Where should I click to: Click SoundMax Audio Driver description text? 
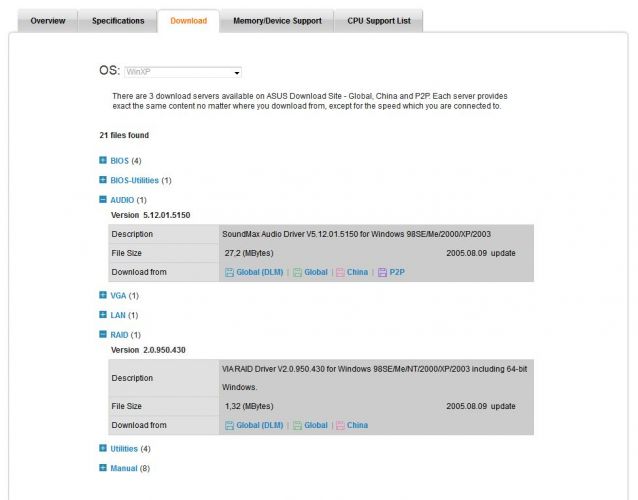pos(356,234)
